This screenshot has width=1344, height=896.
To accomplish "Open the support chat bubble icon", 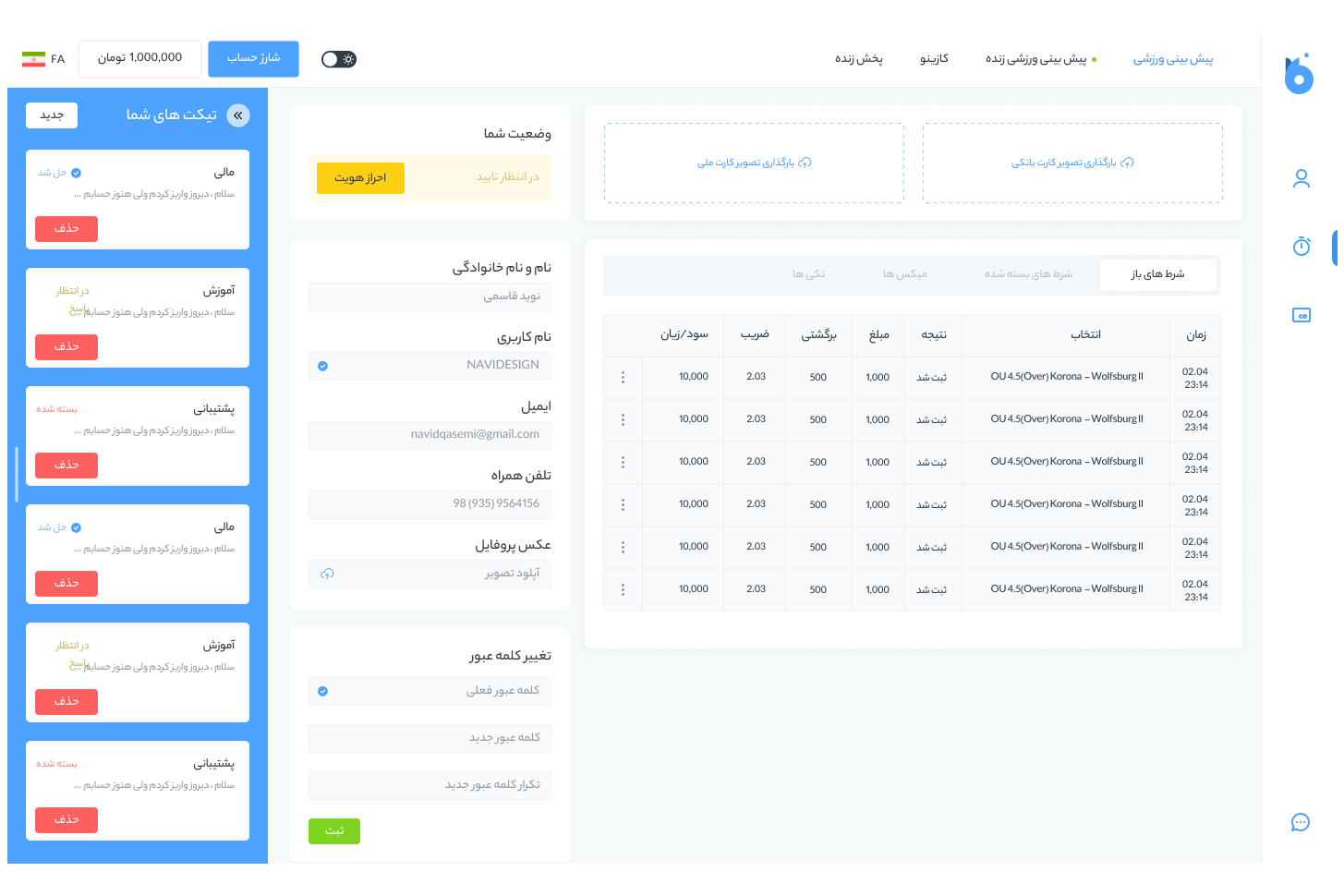I will 1300,822.
